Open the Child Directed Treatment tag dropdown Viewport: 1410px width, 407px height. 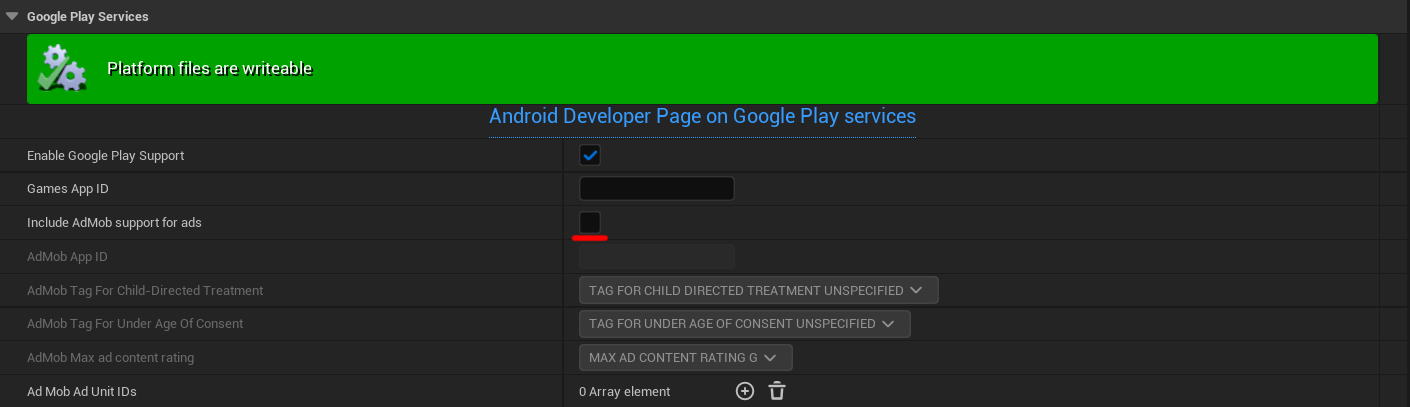[x=758, y=290]
